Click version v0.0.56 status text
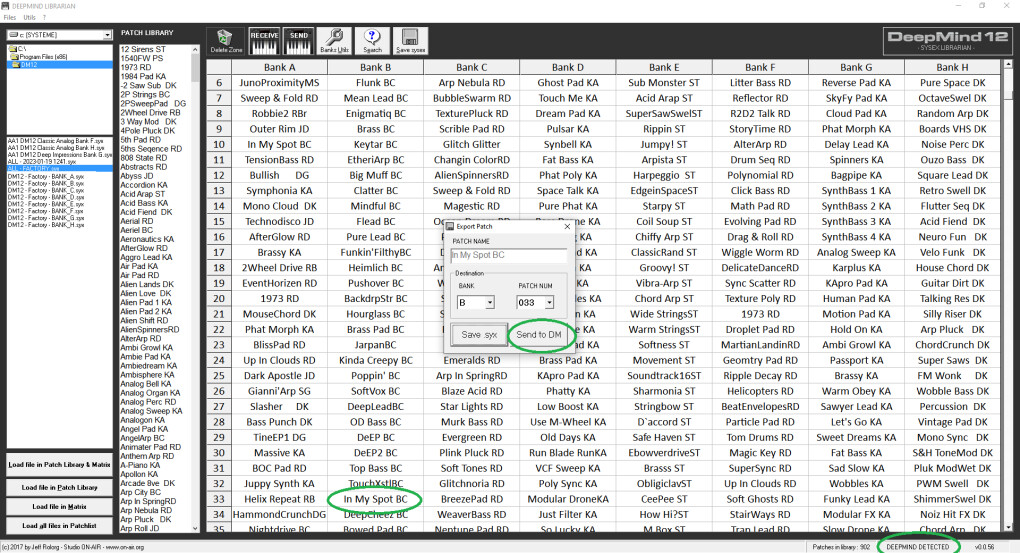Screen dimensions: 1020x553 pyautogui.click(x=984, y=547)
